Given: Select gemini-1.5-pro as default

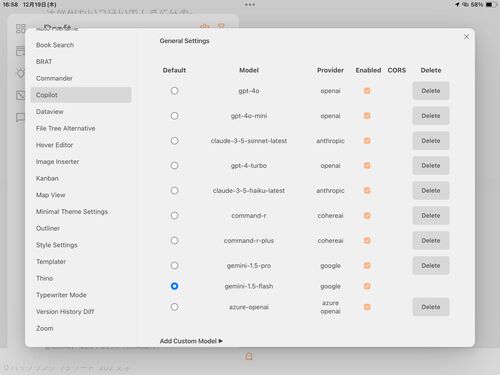Looking at the screenshot, I should [174, 265].
